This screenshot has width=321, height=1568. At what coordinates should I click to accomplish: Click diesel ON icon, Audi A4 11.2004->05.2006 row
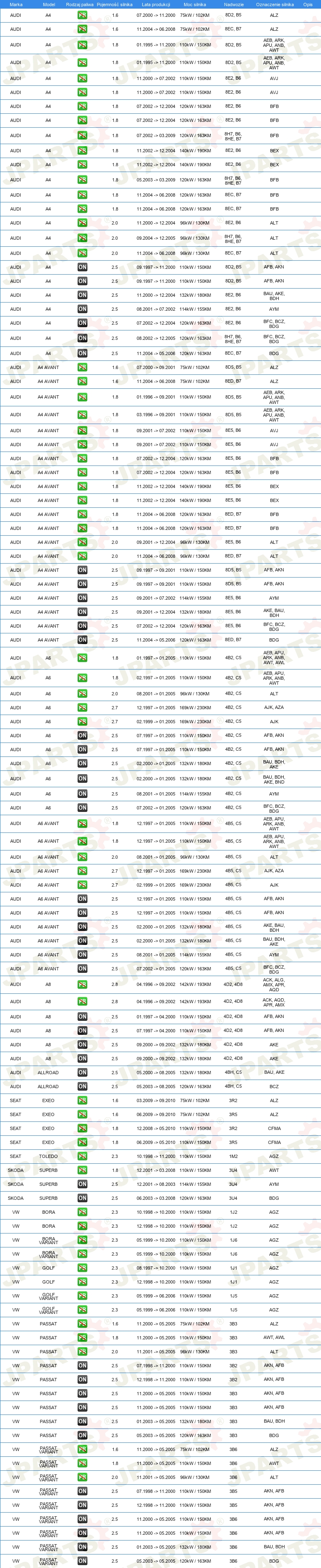click(x=82, y=353)
